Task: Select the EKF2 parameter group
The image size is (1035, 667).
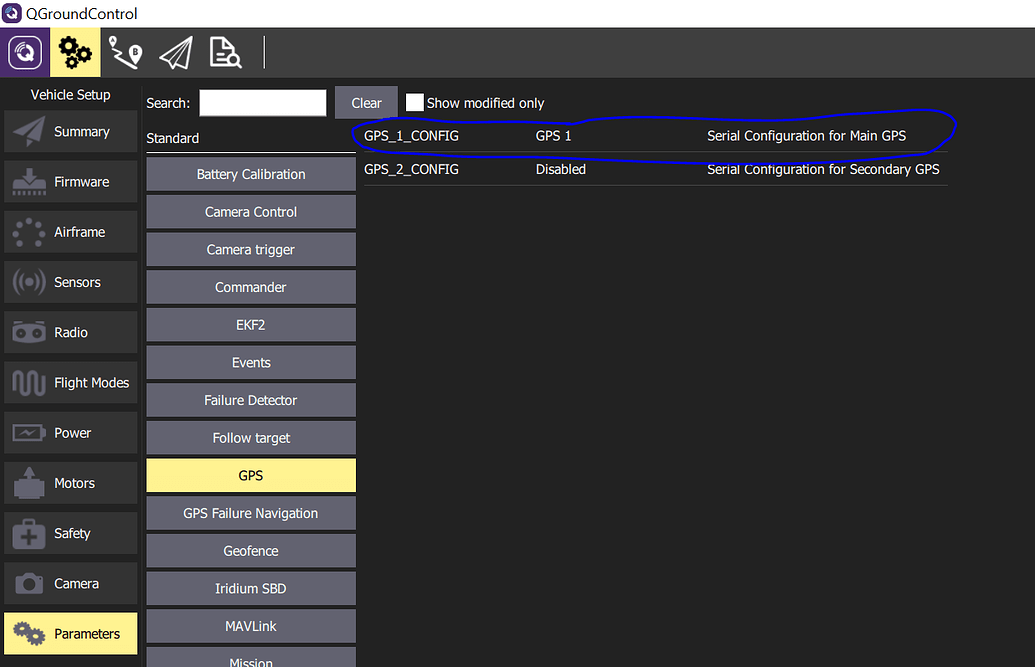Action: click(250, 324)
